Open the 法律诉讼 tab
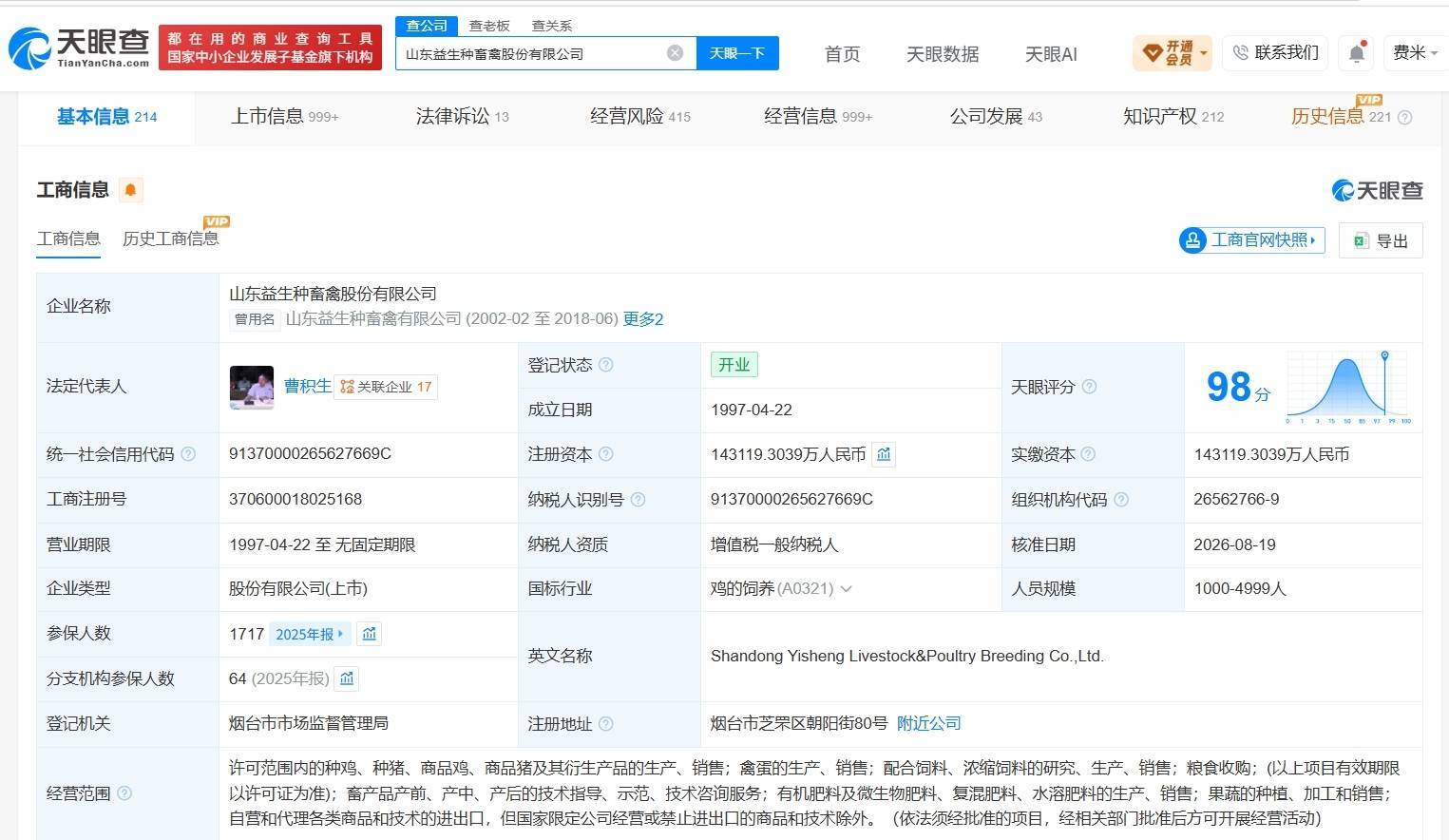Image resolution: width=1449 pixels, height=840 pixels. point(463,117)
